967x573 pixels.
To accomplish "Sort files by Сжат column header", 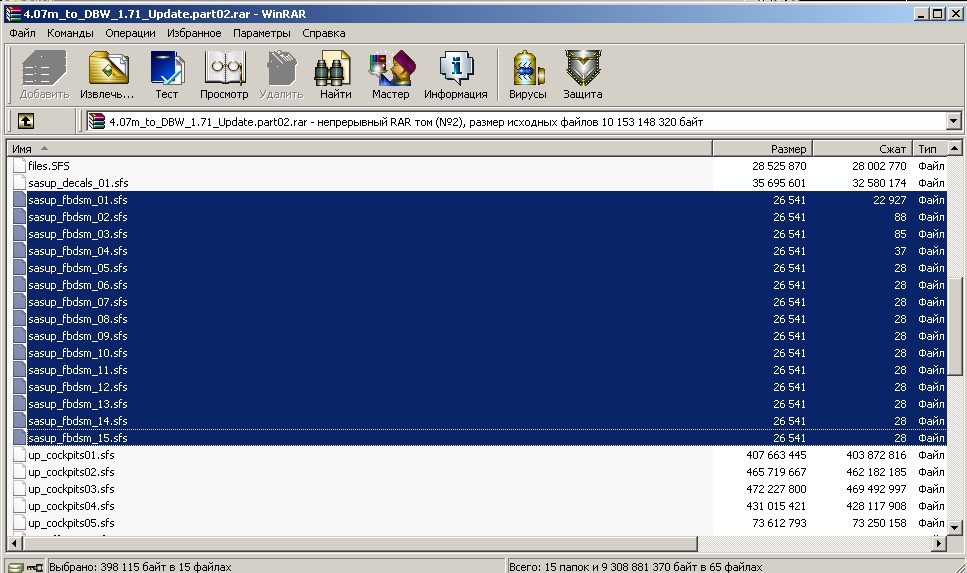I will (863, 149).
